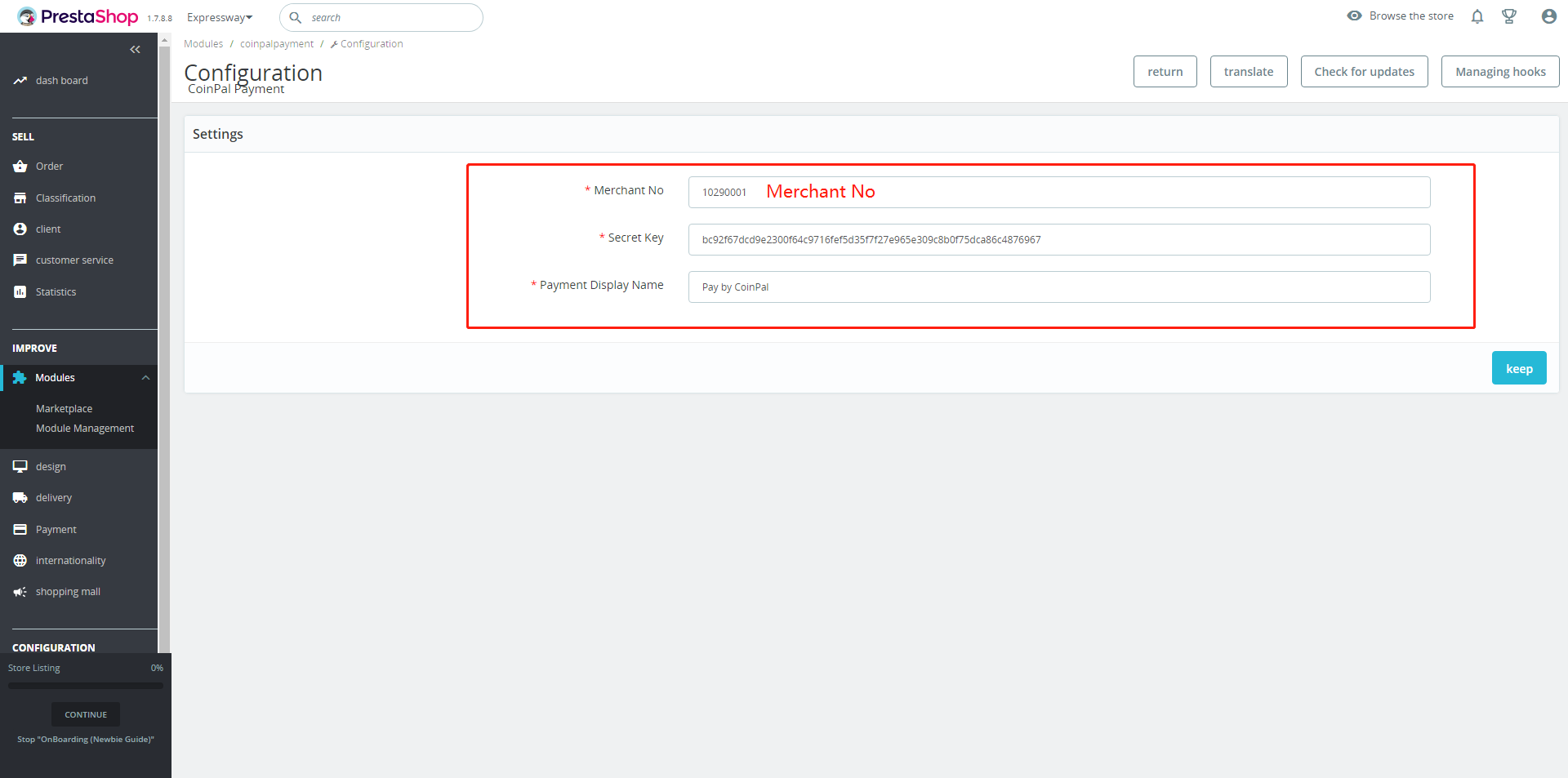Viewport: 1568px width, 778px height.
Task: Click the translate button
Action: (x=1249, y=72)
